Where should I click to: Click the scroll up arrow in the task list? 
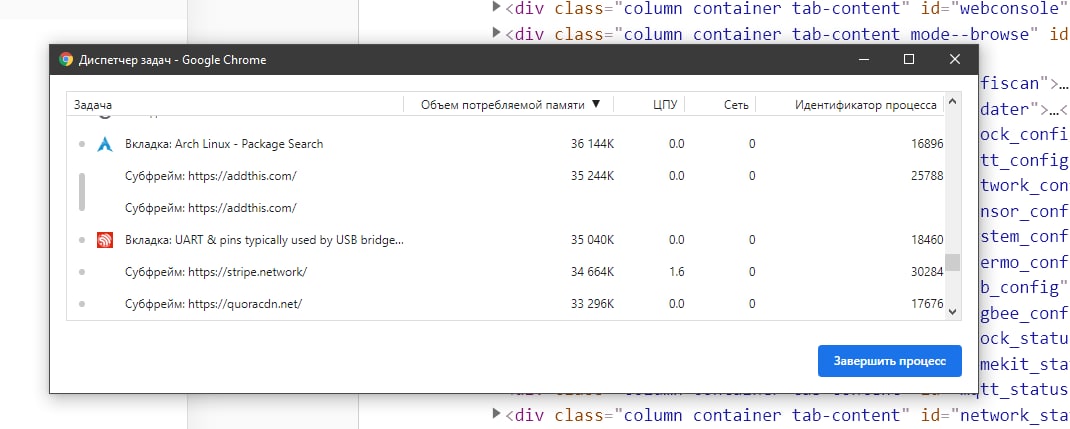[x=953, y=103]
